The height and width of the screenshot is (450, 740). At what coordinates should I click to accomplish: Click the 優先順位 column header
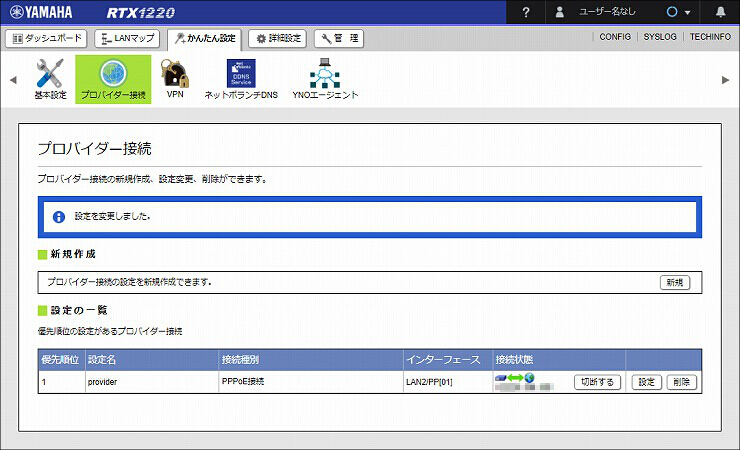click(x=60, y=360)
